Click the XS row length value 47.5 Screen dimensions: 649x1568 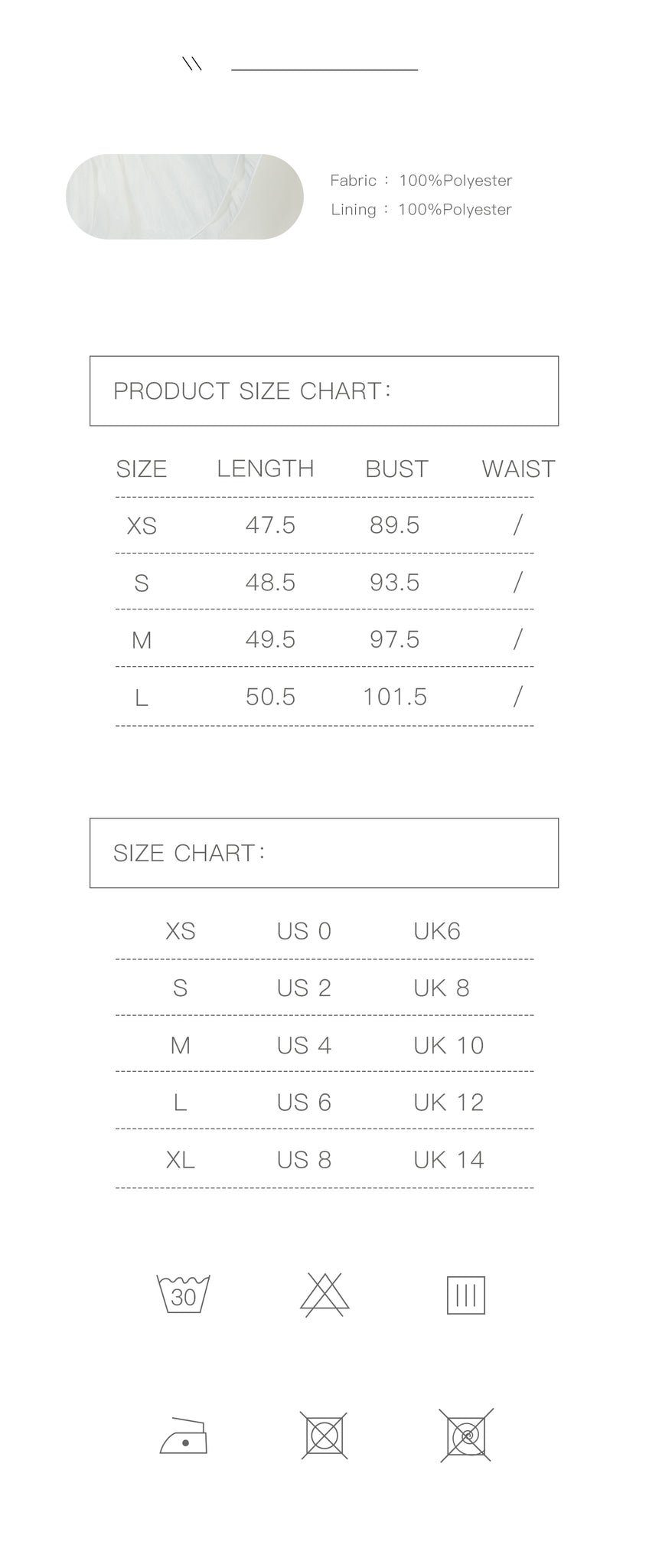point(270,525)
